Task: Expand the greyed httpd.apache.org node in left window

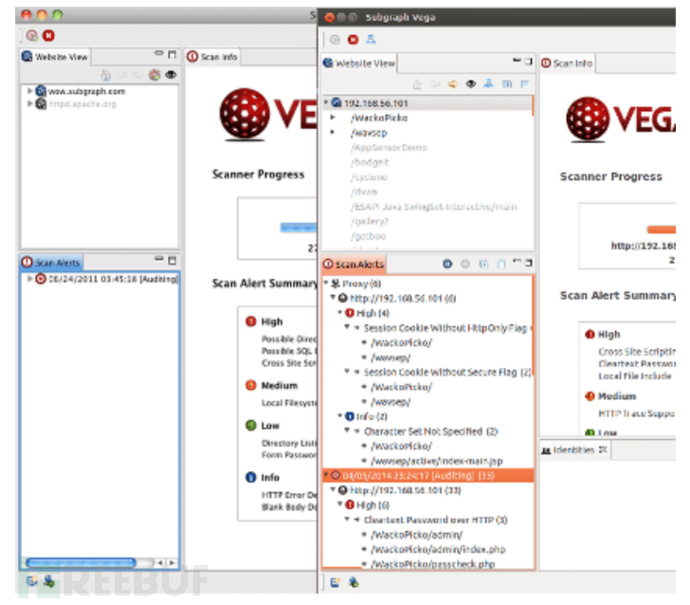Action: pos(29,103)
